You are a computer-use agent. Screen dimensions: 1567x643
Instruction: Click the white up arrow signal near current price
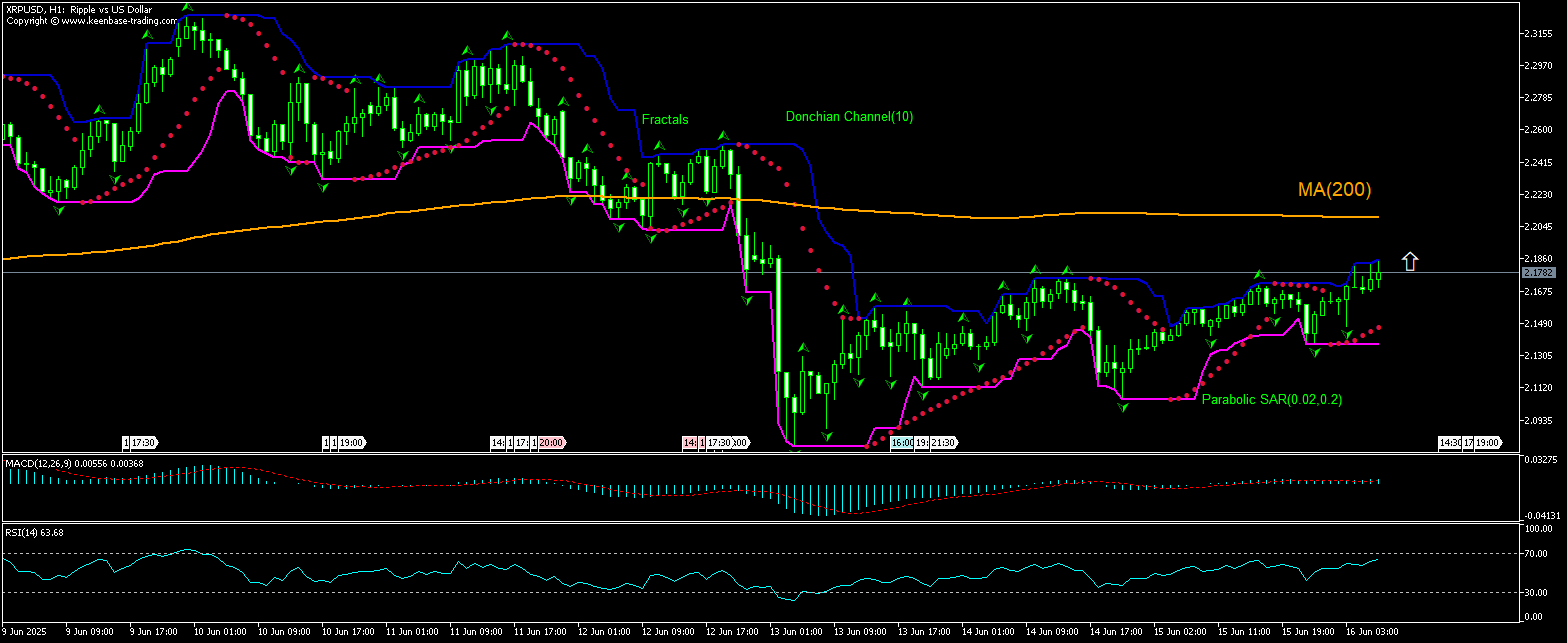pyautogui.click(x=1410, y=260)
